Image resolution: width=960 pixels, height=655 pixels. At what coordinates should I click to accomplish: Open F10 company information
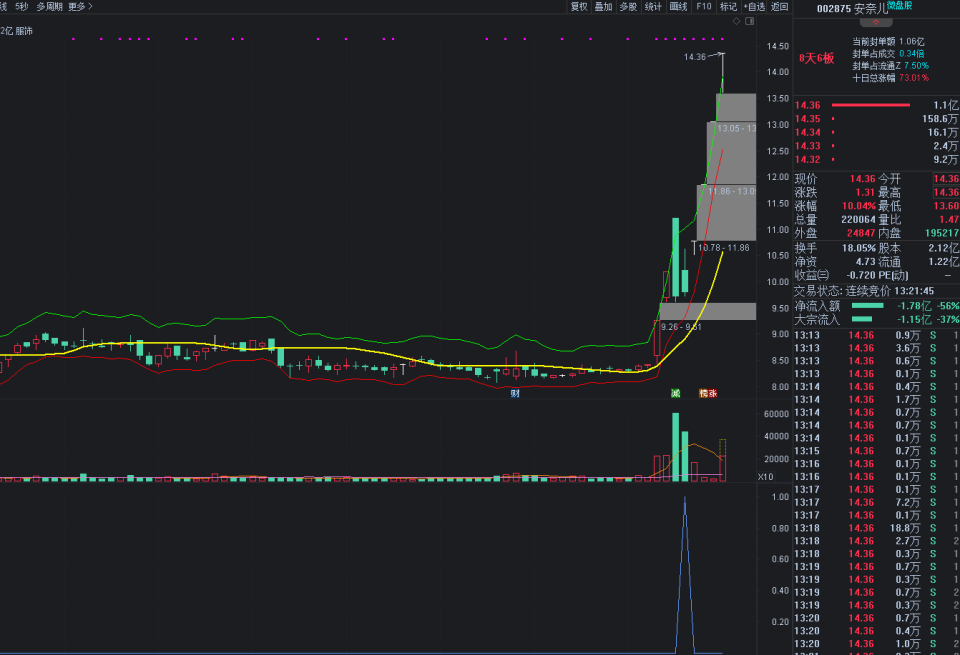click(704, 6)
